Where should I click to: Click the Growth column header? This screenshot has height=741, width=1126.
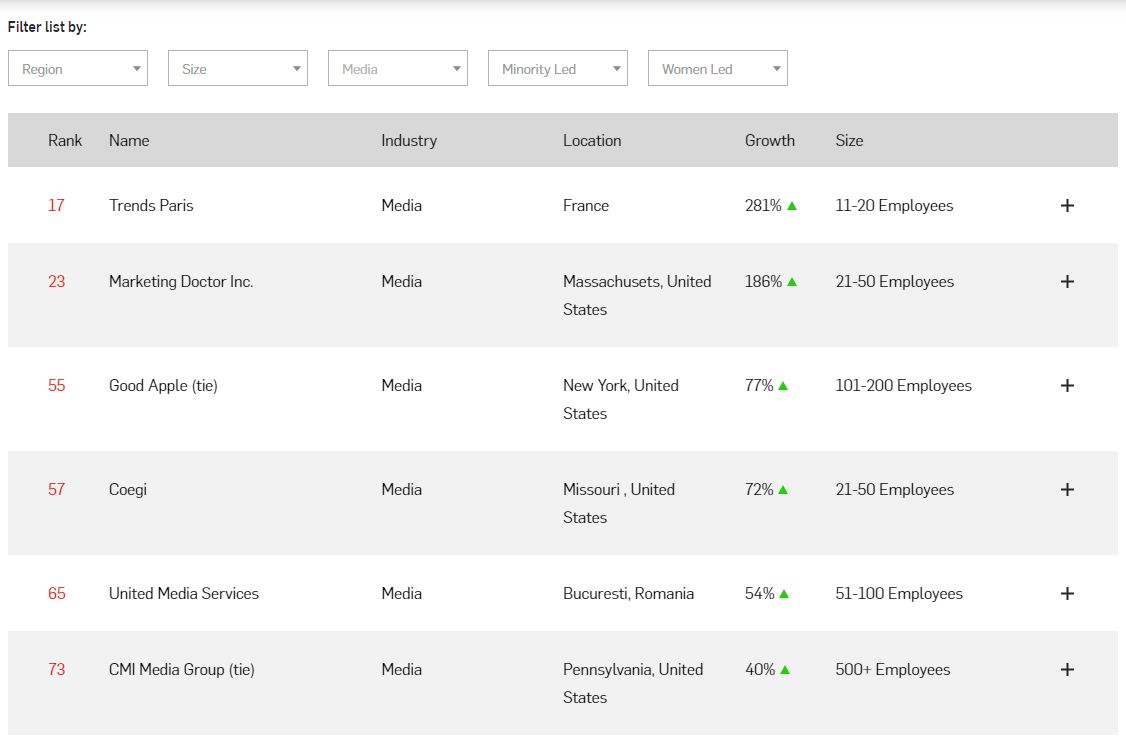[x=770, y=140]
